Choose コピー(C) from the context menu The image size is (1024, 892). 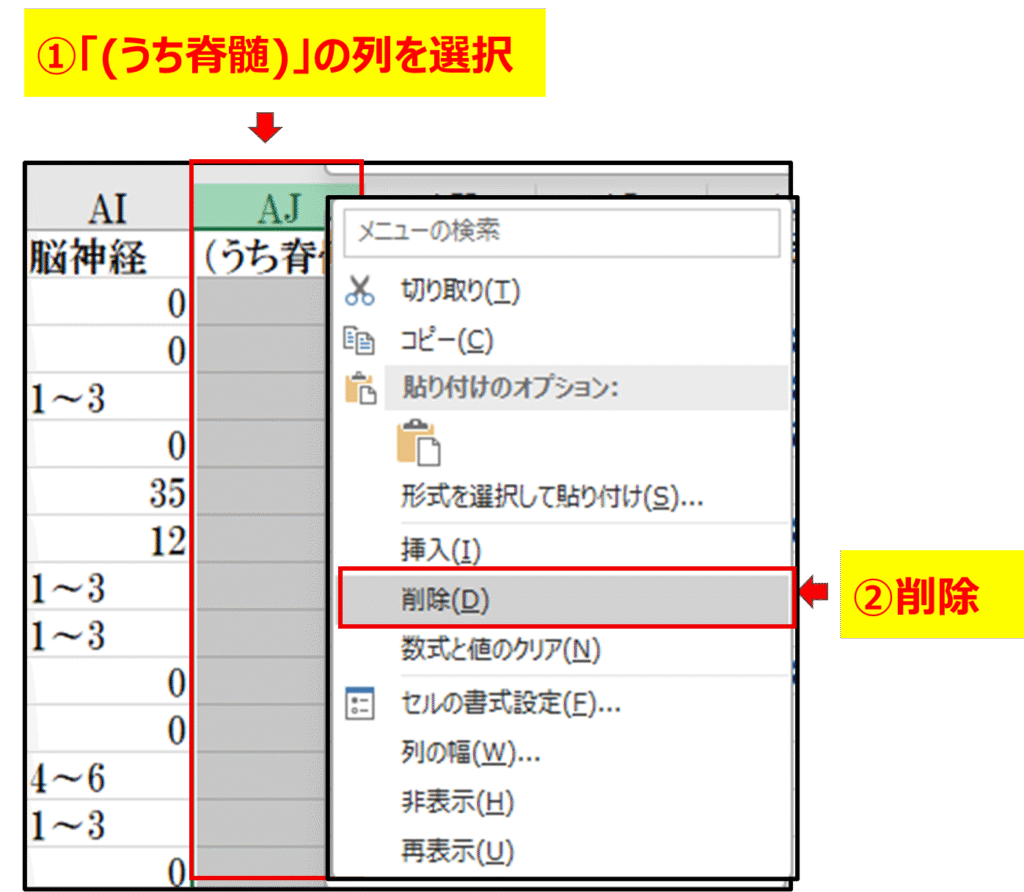447,341
